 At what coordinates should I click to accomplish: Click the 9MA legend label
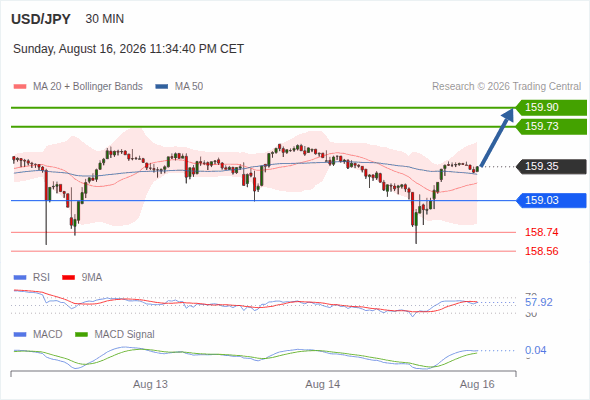(x=92, y=278)
